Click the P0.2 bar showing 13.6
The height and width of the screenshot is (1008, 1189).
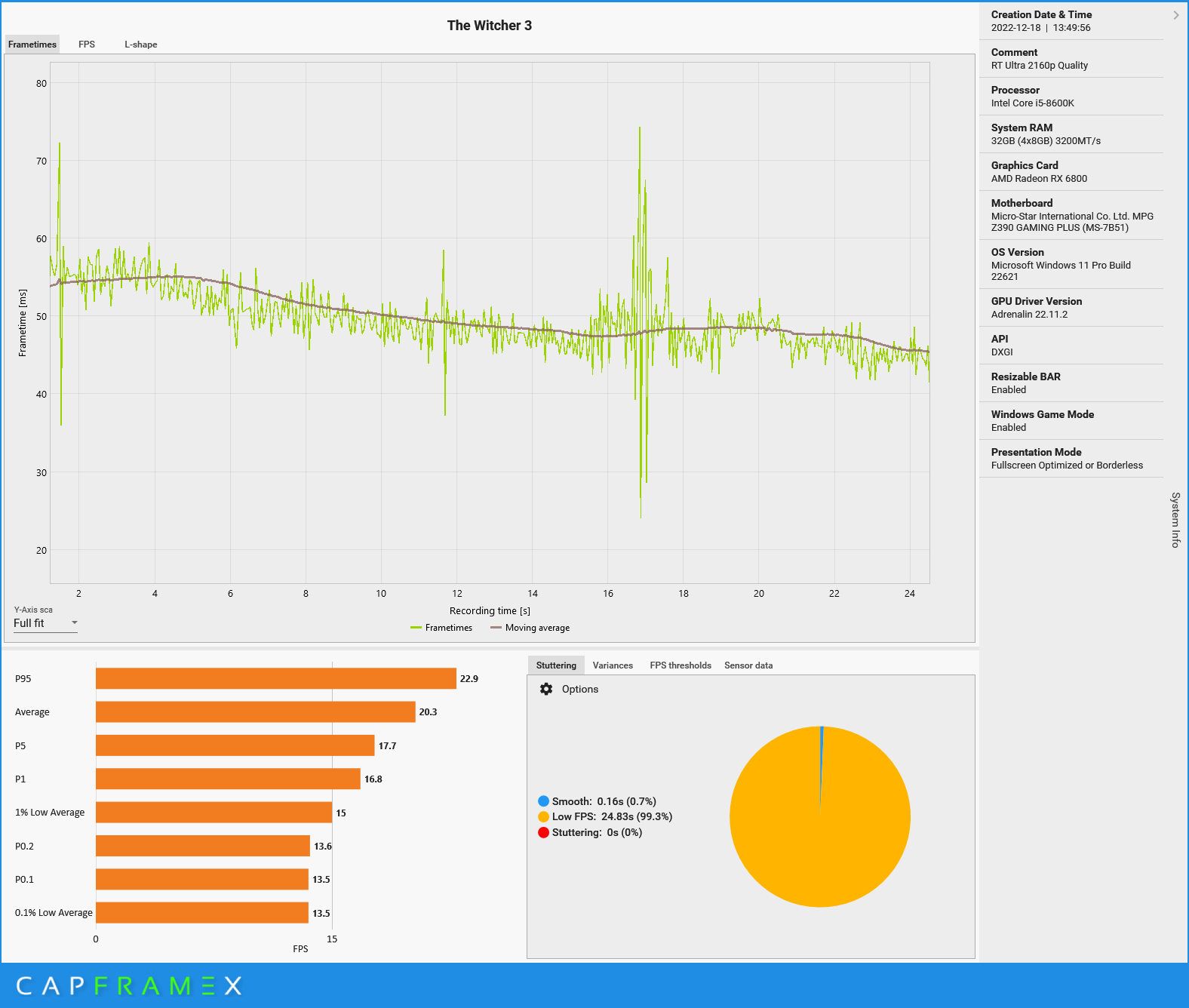203,846
